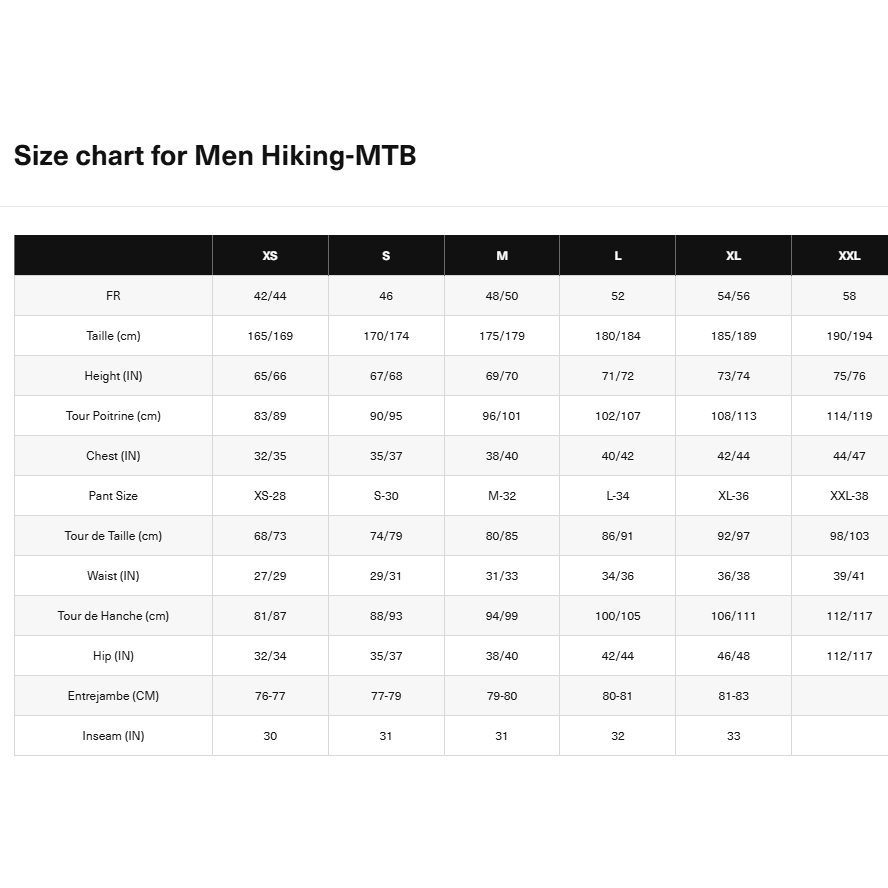Select the Taille (cm) row label
The image size is (888, 888).
tap(113, 336)
